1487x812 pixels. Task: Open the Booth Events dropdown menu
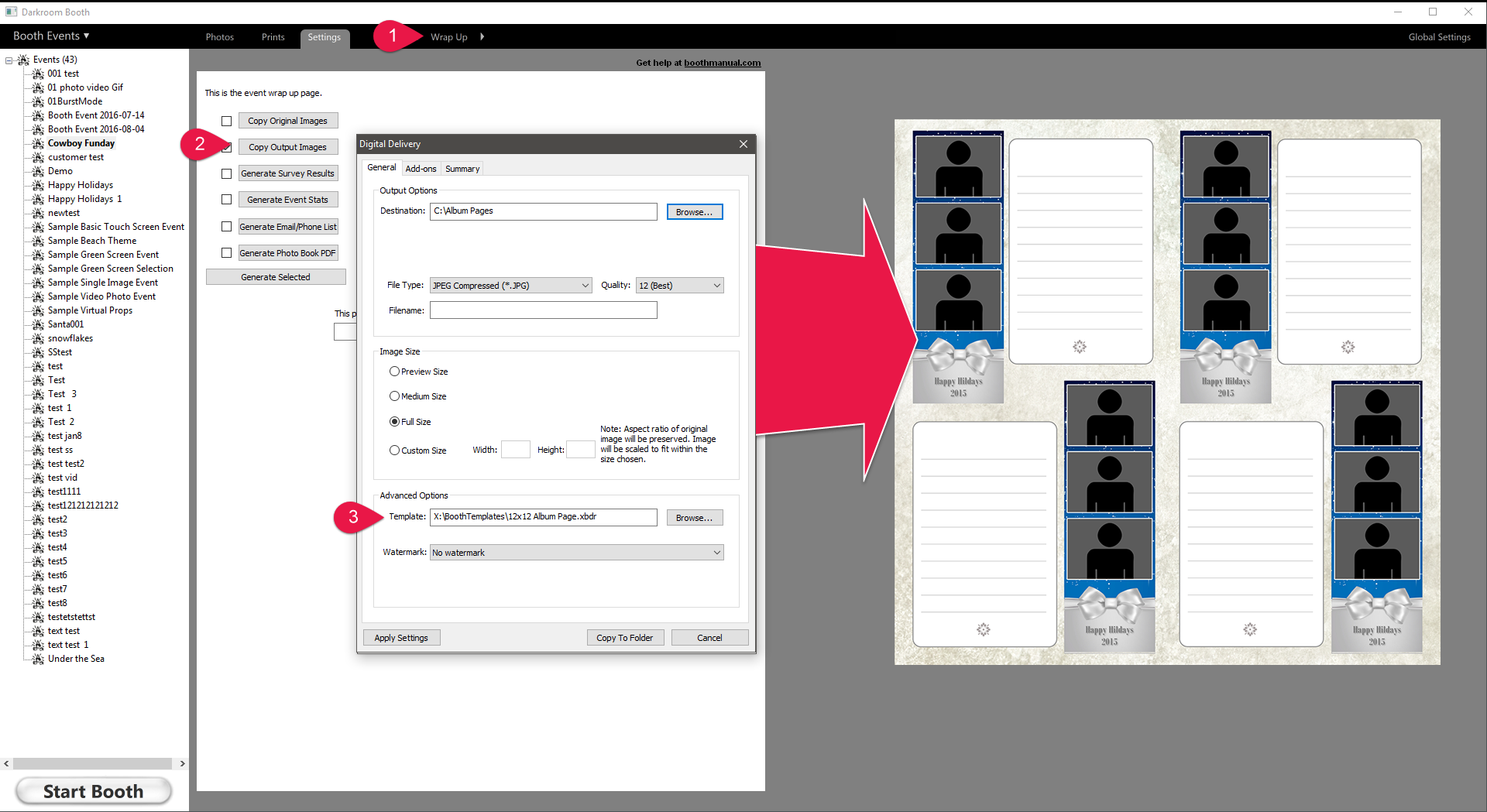tap(51, 36)
